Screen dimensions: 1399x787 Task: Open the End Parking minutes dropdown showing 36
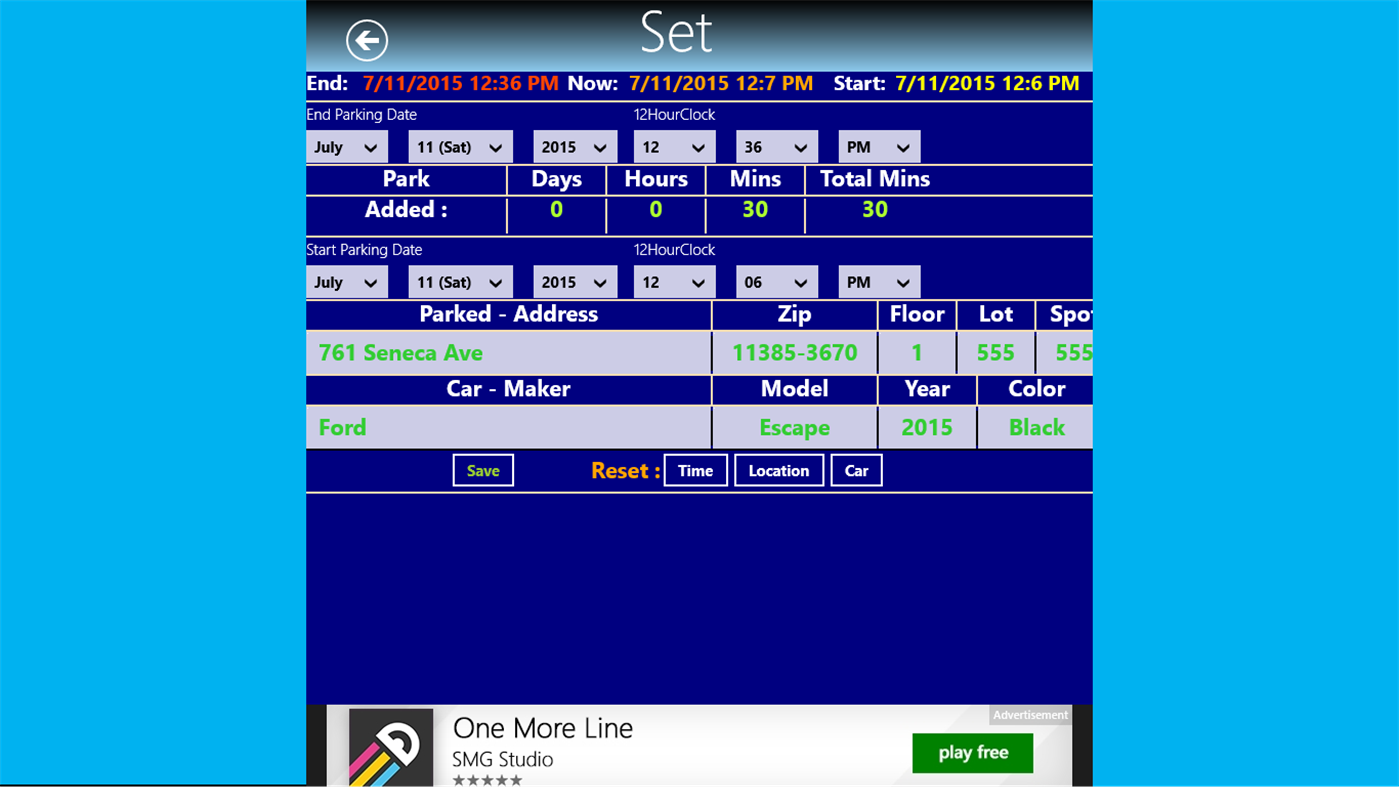point(776,146)
